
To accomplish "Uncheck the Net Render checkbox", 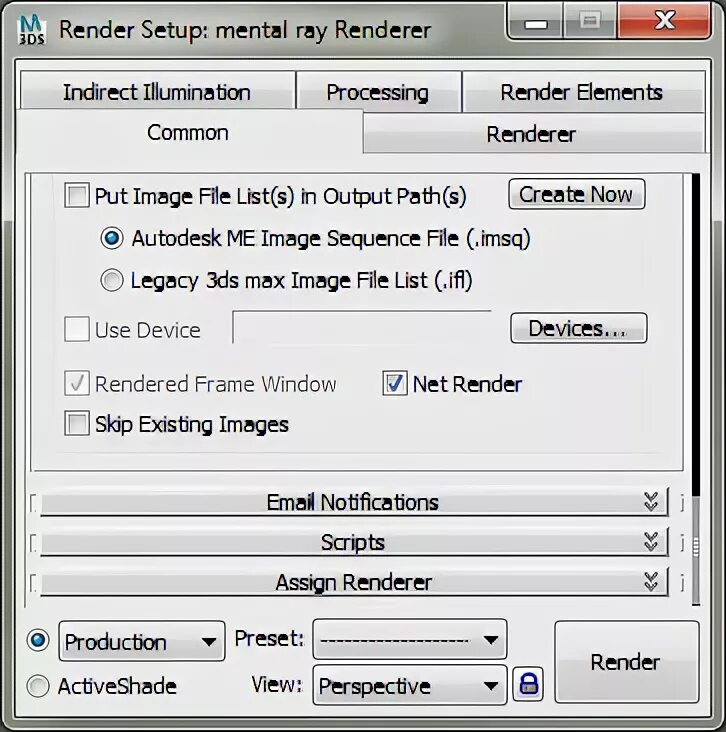I will point(395,383).
